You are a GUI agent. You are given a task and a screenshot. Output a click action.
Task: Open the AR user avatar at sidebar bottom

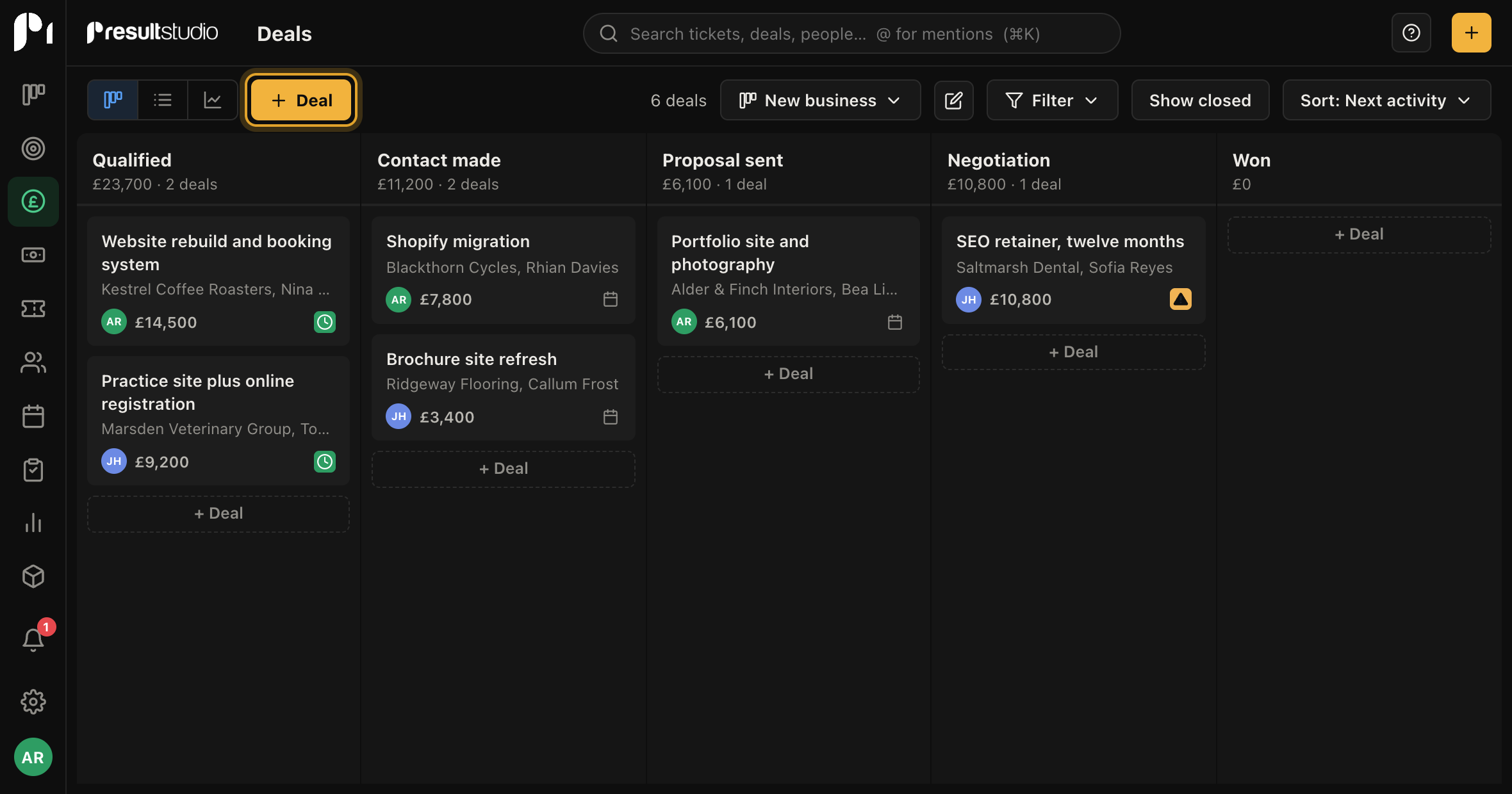click(x=33, y=758)
